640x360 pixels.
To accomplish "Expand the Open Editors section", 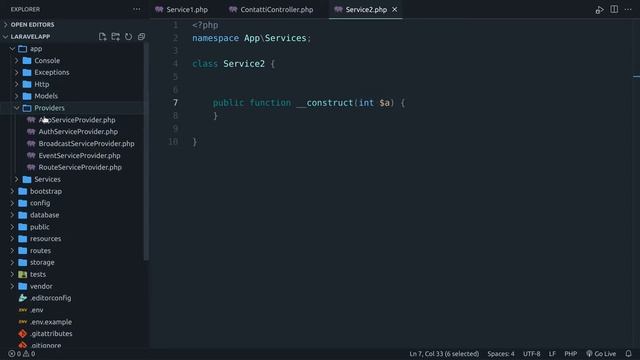I will [32, 24].
